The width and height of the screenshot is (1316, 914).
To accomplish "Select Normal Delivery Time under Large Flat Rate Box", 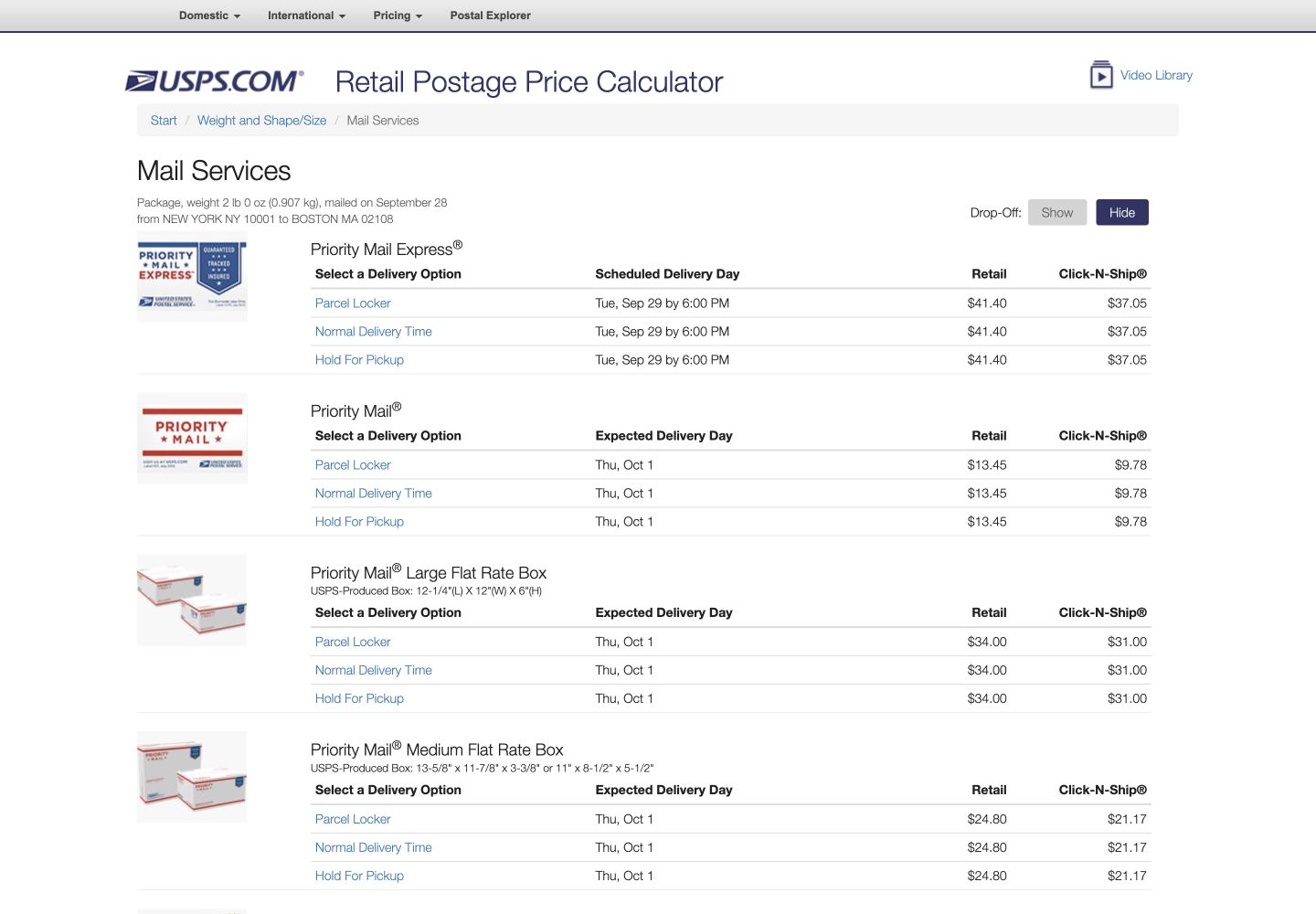I will [374, 671].
